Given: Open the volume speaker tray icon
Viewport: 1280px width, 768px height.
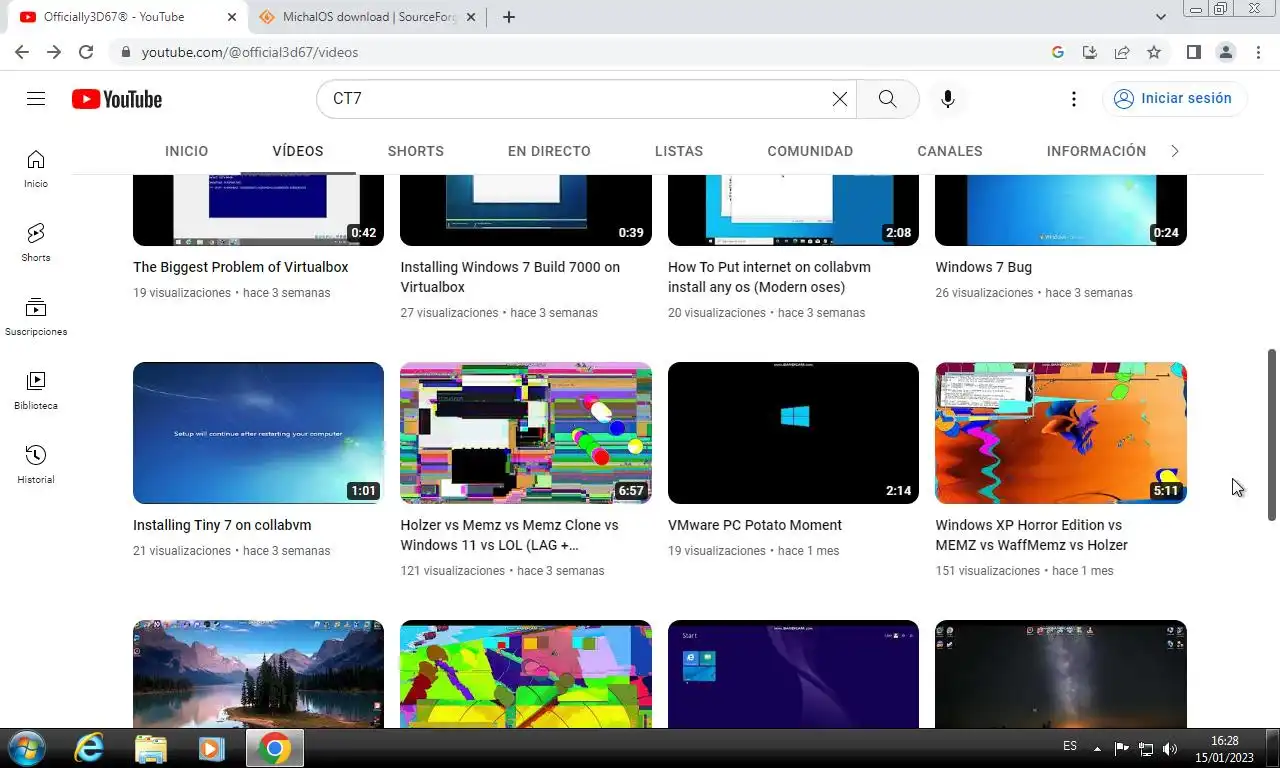Looking at the screenshot, I should pyautogui.click(x=1170, y=748).
